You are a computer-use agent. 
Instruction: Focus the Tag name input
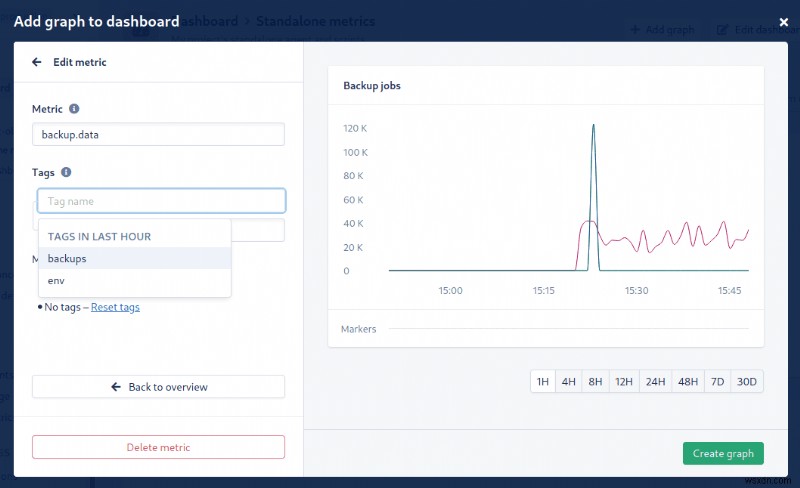[161, 201]
